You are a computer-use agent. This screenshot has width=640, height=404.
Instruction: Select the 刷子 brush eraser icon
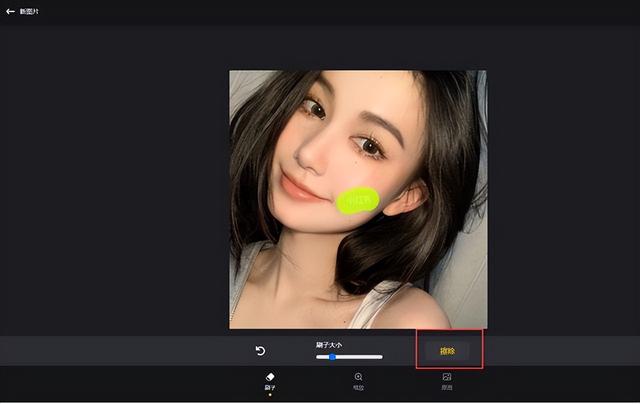[x=269, y=377]
